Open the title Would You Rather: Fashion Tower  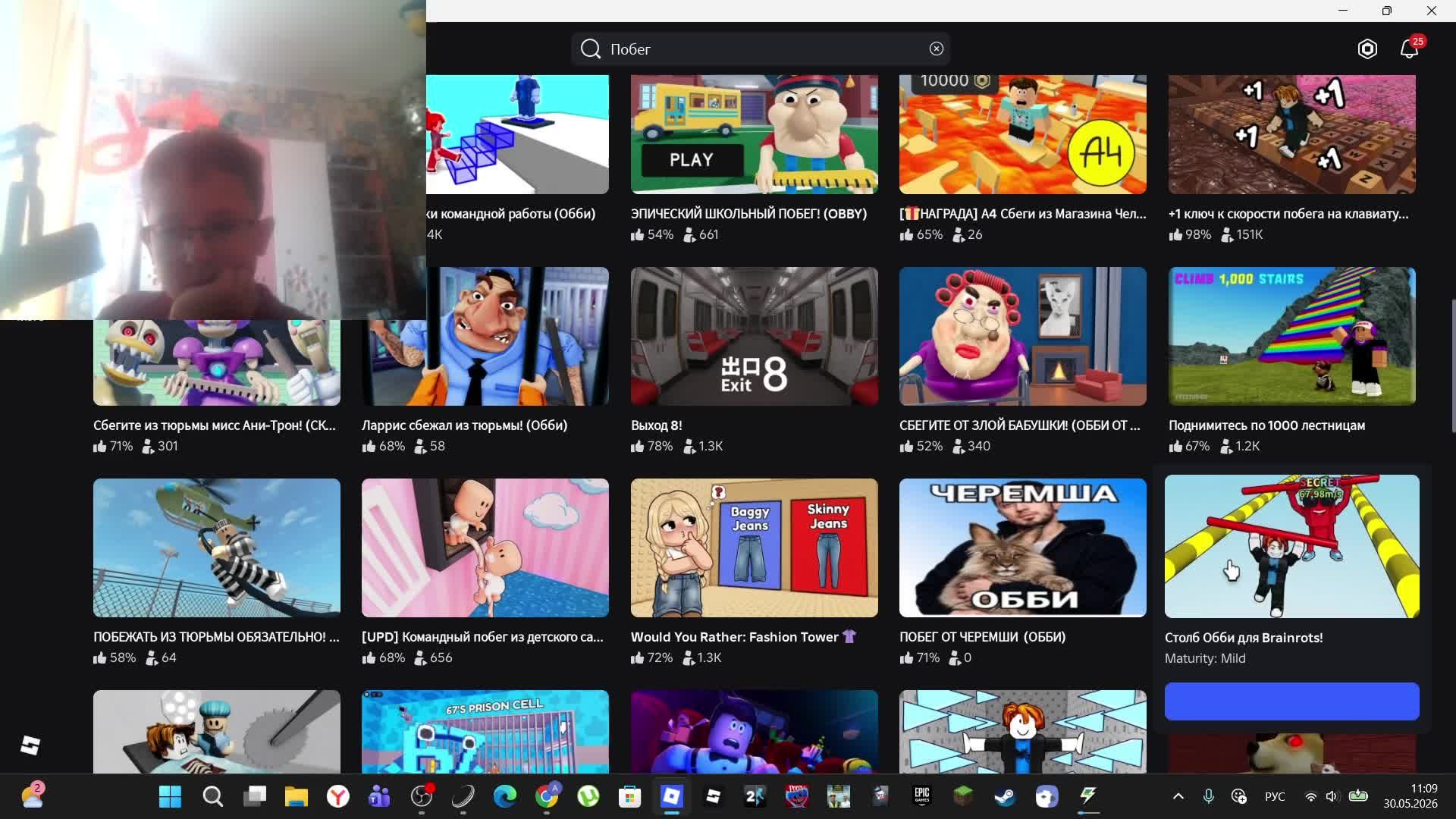tap(743, 637)
